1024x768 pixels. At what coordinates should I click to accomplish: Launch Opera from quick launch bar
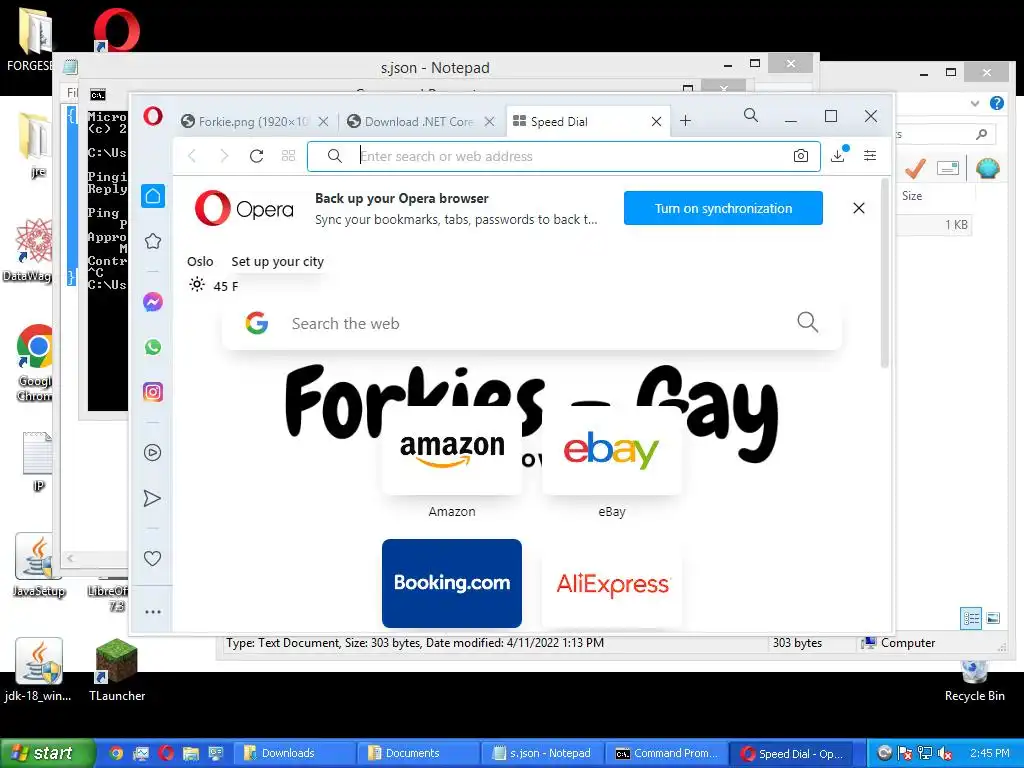(x=166, y=753)
